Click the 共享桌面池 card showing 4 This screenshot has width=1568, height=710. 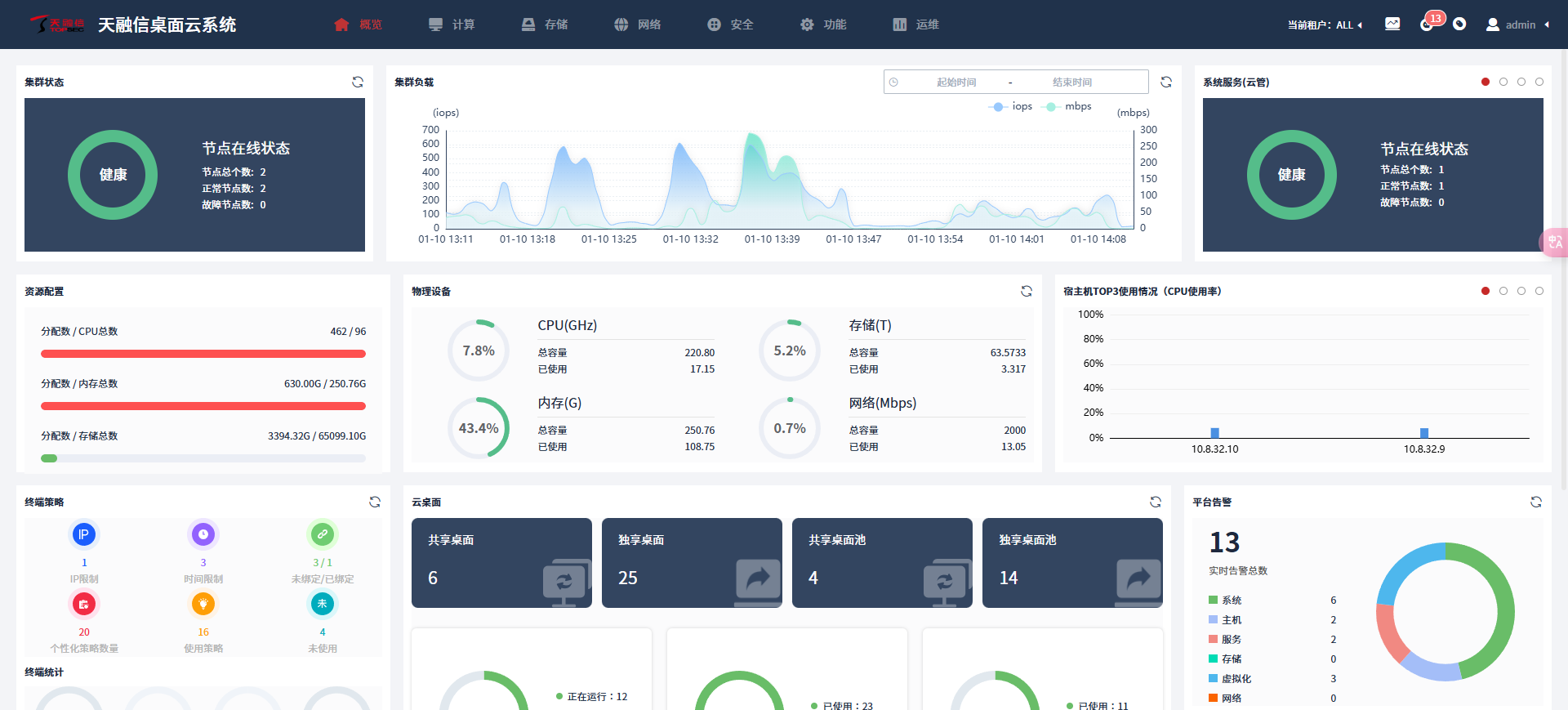[x=882, y=563]
